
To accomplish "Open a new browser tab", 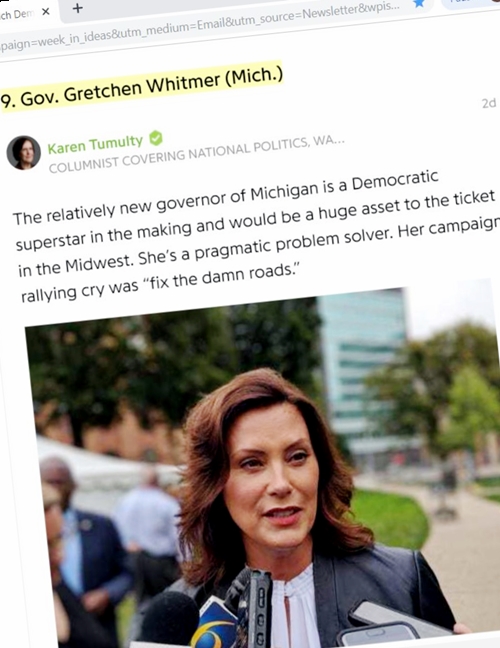I will [x=77, y=8].
